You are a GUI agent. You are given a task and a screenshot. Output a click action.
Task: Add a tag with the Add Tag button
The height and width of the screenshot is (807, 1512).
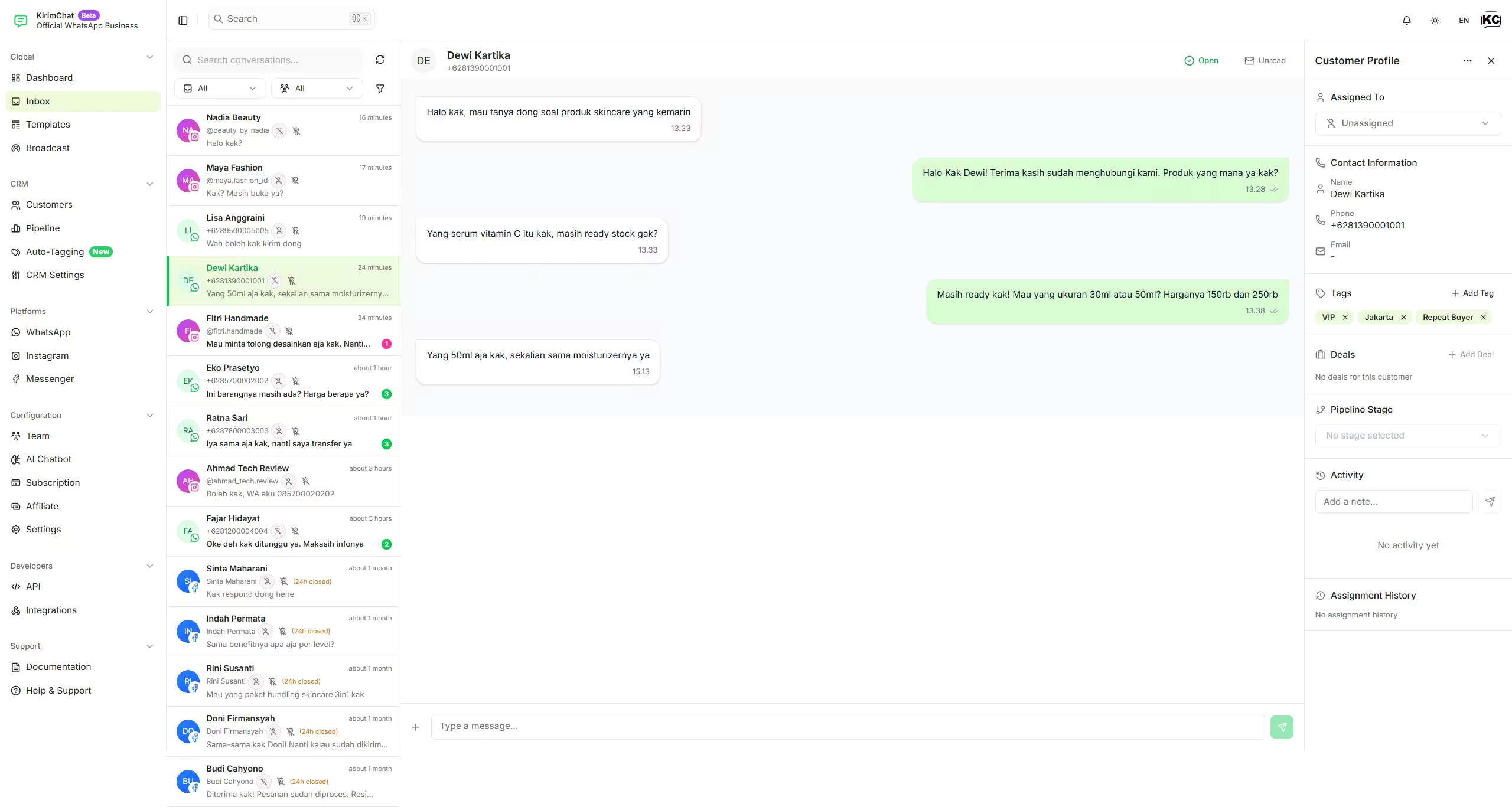(1473, 293)
